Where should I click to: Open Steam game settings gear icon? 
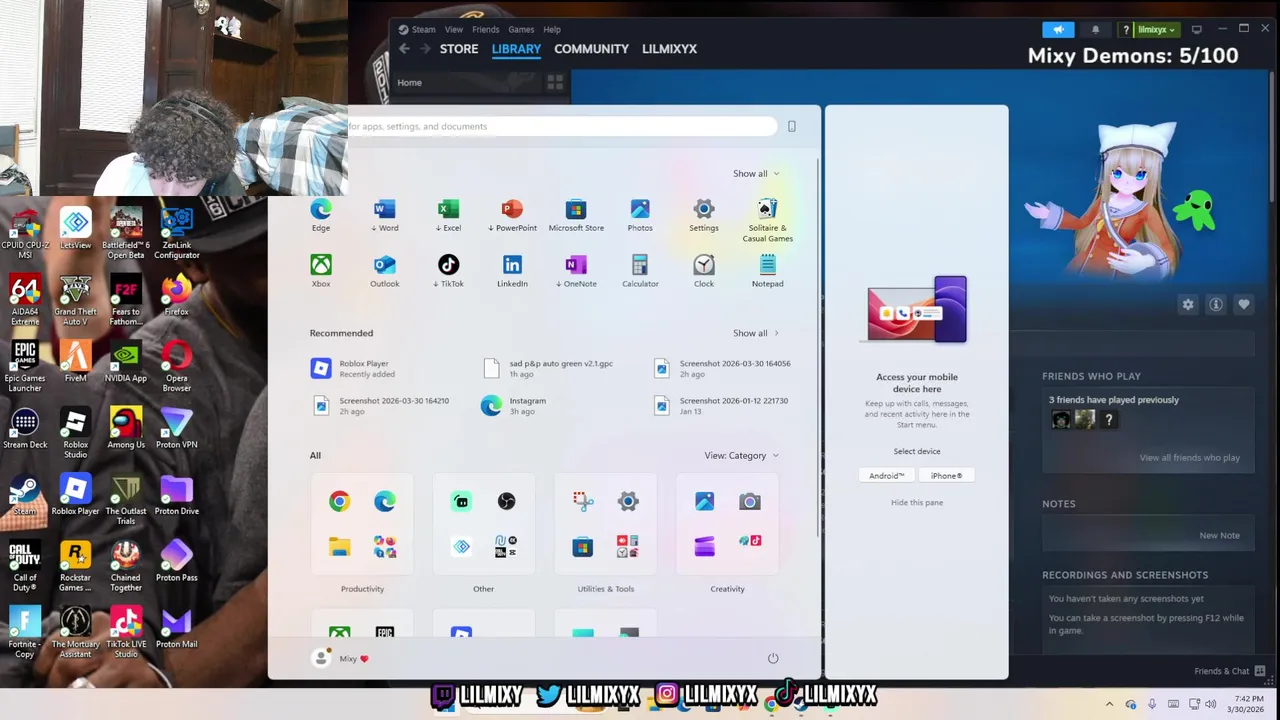point(1188,305)
